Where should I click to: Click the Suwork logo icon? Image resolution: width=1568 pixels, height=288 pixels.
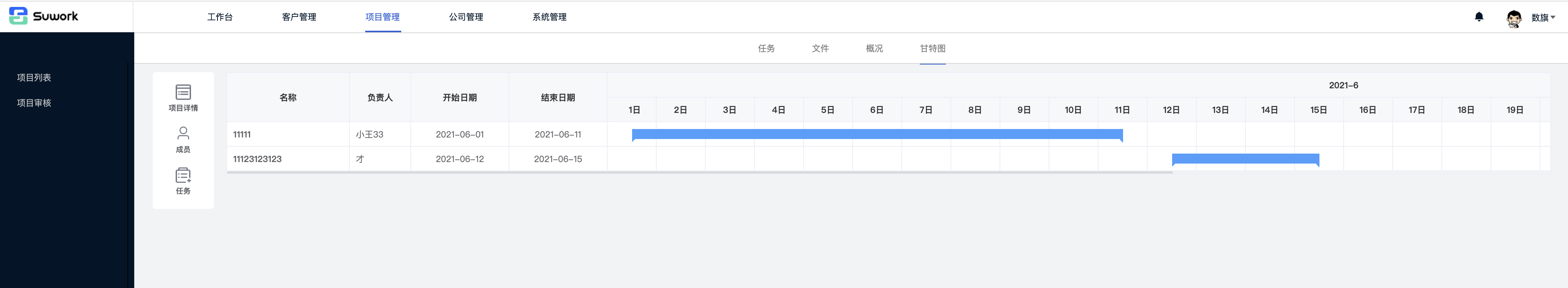pos(18,16)
